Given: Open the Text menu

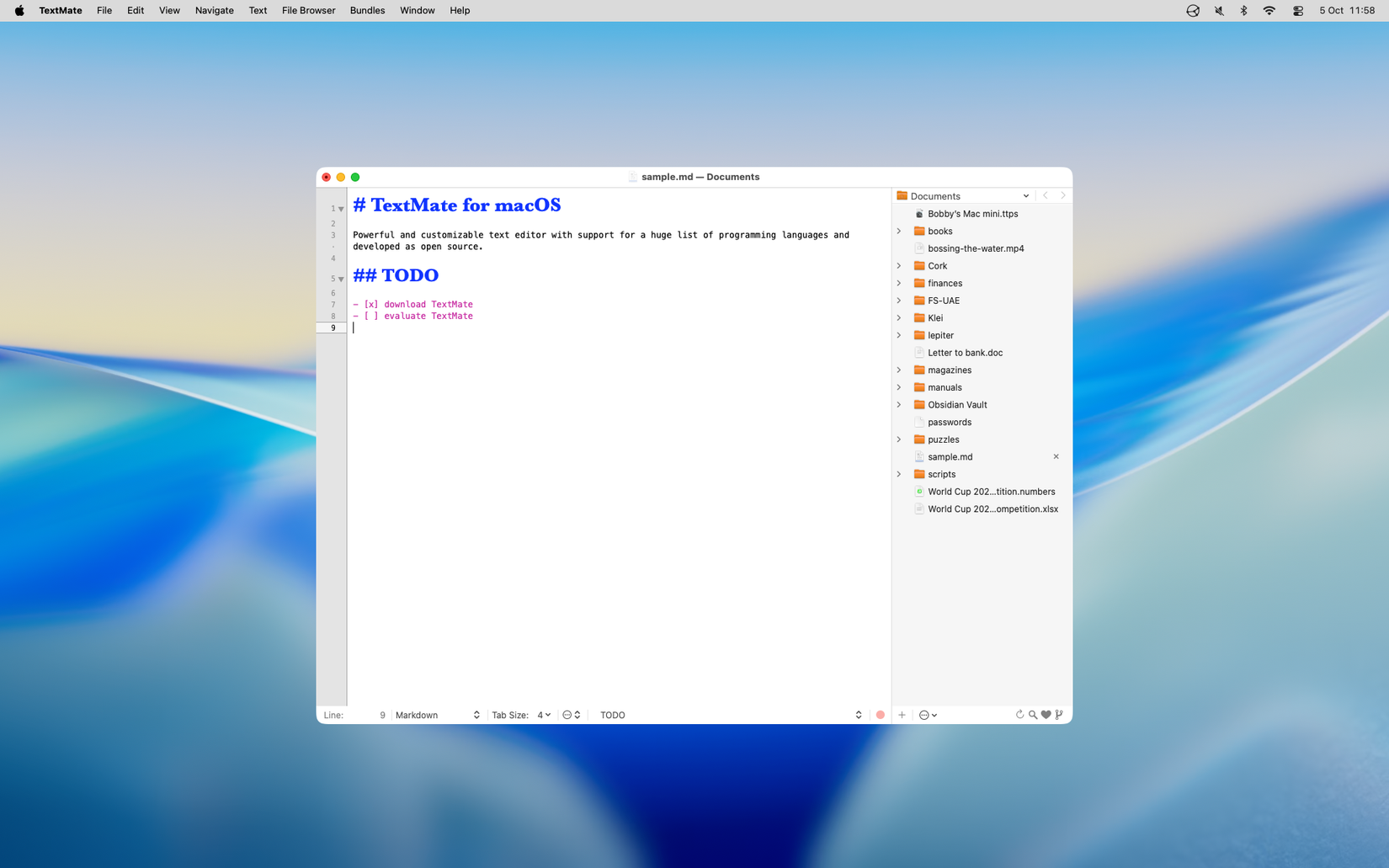Looking at the screenshot, I should 258,10.
